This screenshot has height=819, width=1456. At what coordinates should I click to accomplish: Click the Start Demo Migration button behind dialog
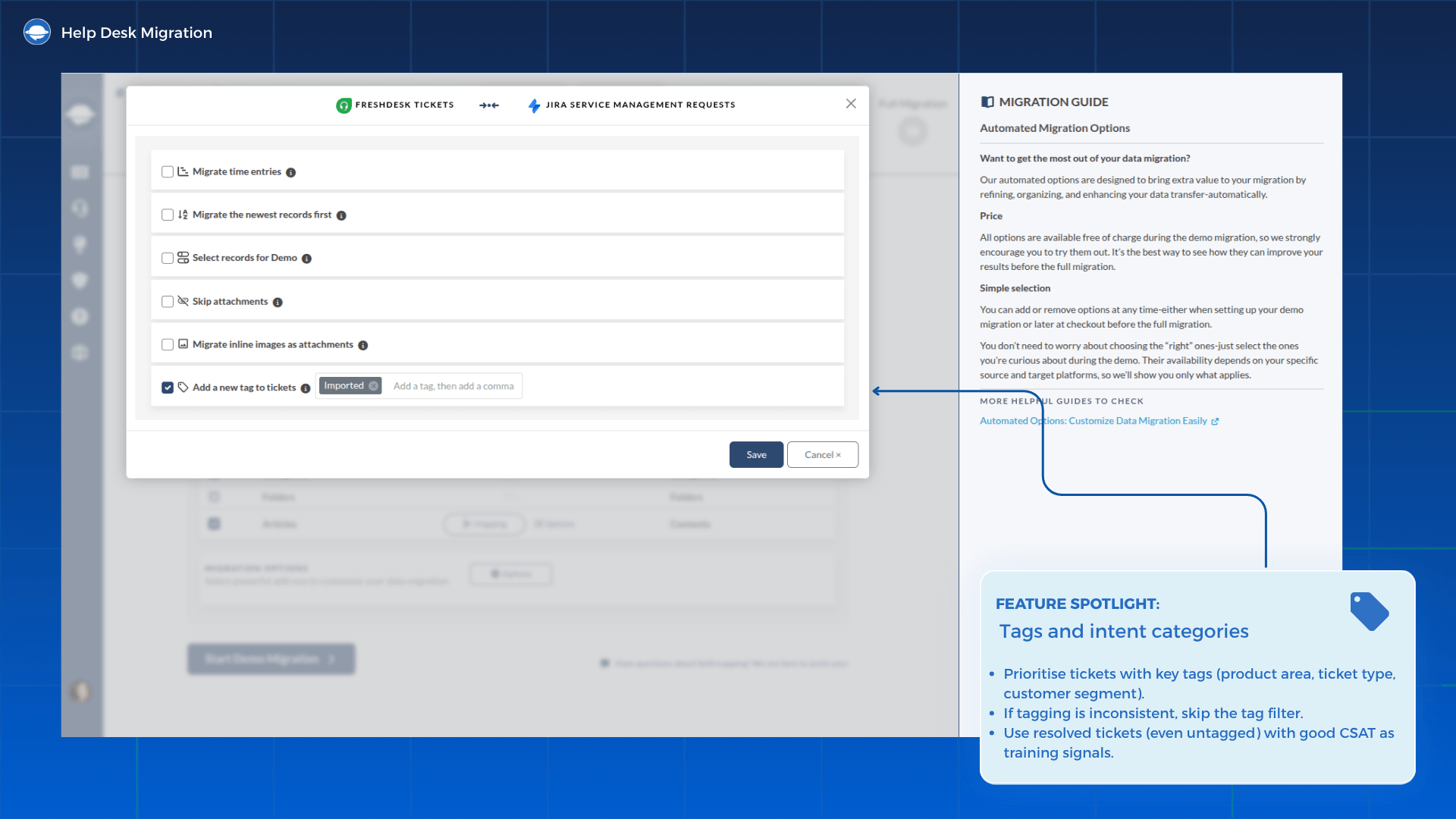(x=271, y=659)
